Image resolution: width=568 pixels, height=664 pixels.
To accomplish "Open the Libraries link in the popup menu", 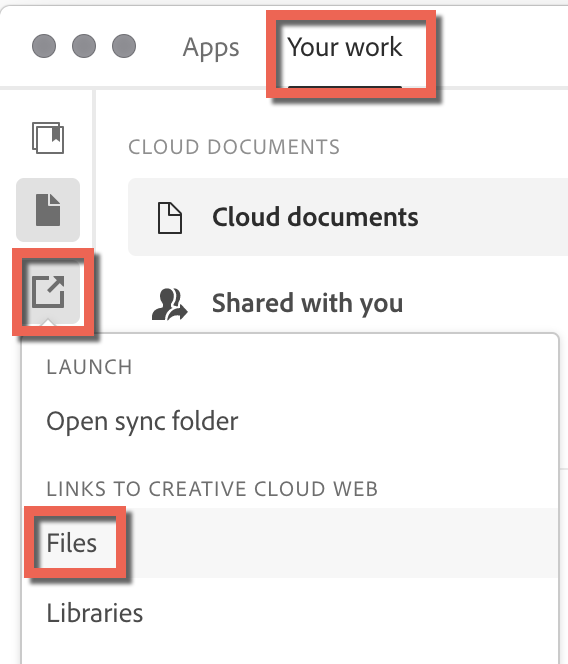I will (x=95, y=613).
